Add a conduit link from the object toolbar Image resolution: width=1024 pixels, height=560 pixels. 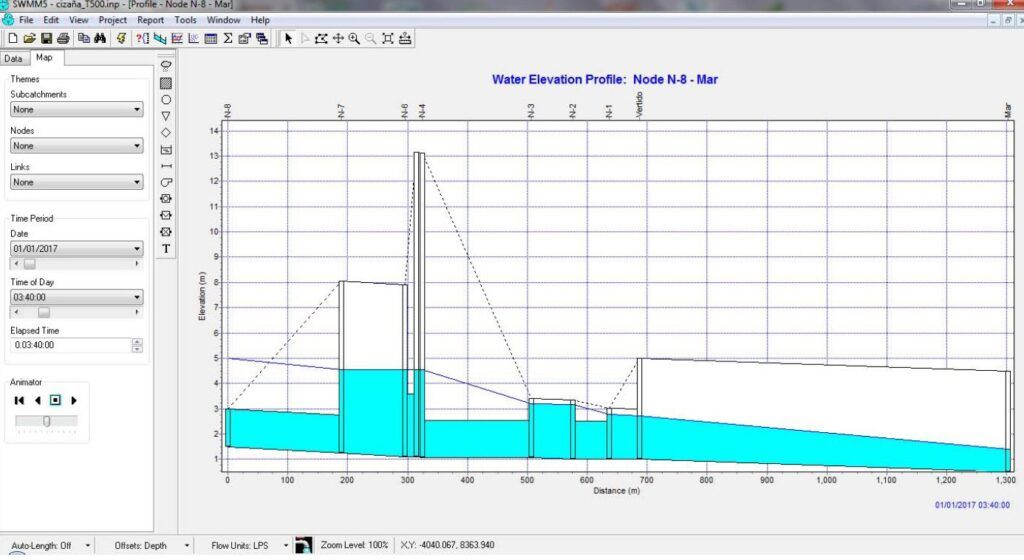click(166, 166)
